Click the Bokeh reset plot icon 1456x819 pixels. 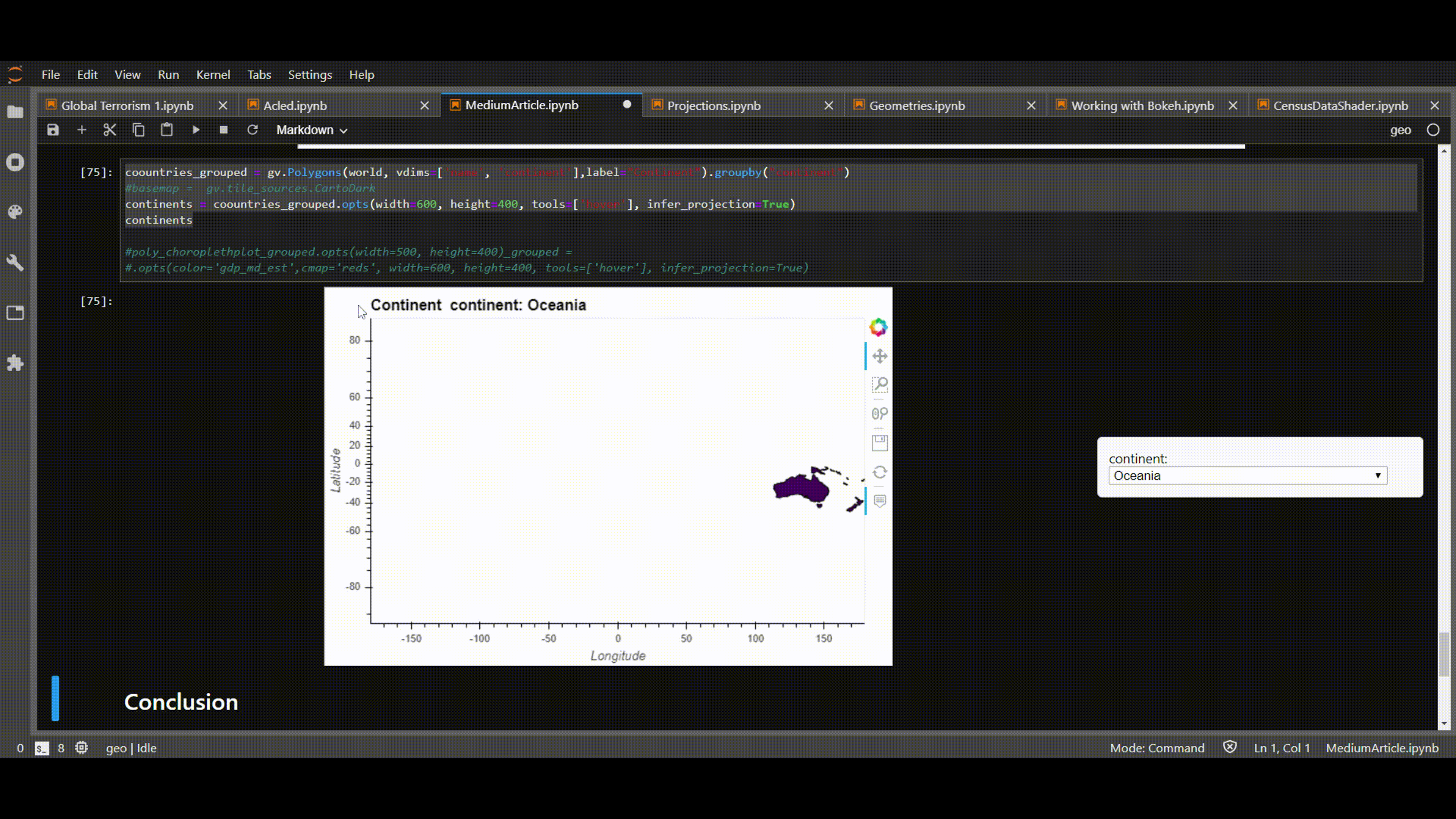pyautogui.click(x=880, y=472)
